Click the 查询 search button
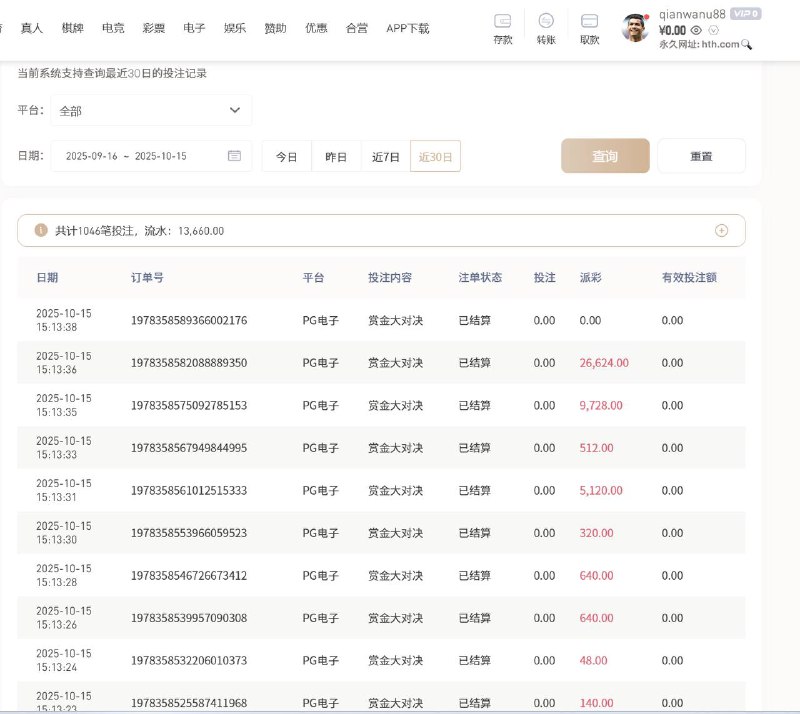Image resolution: width=800 pixels, height=714 pixels. pyautogui.click(x=605, y=156)
